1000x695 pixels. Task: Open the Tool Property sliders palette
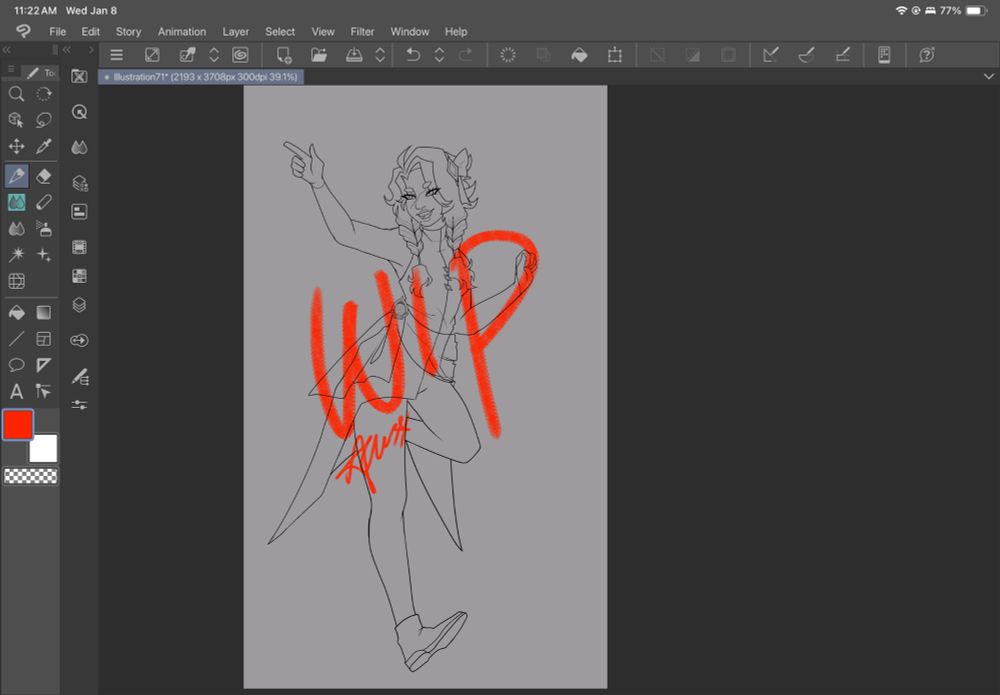[x=79, y=405]
